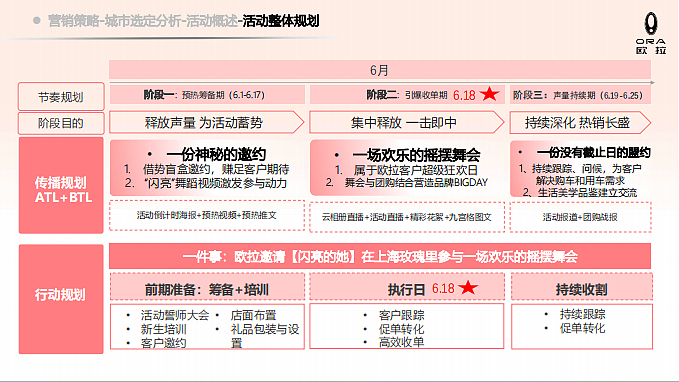Click the arrow 释放声量 为活动蓄势
Screen dimensions: 679x382
click(x=207, y=122)
